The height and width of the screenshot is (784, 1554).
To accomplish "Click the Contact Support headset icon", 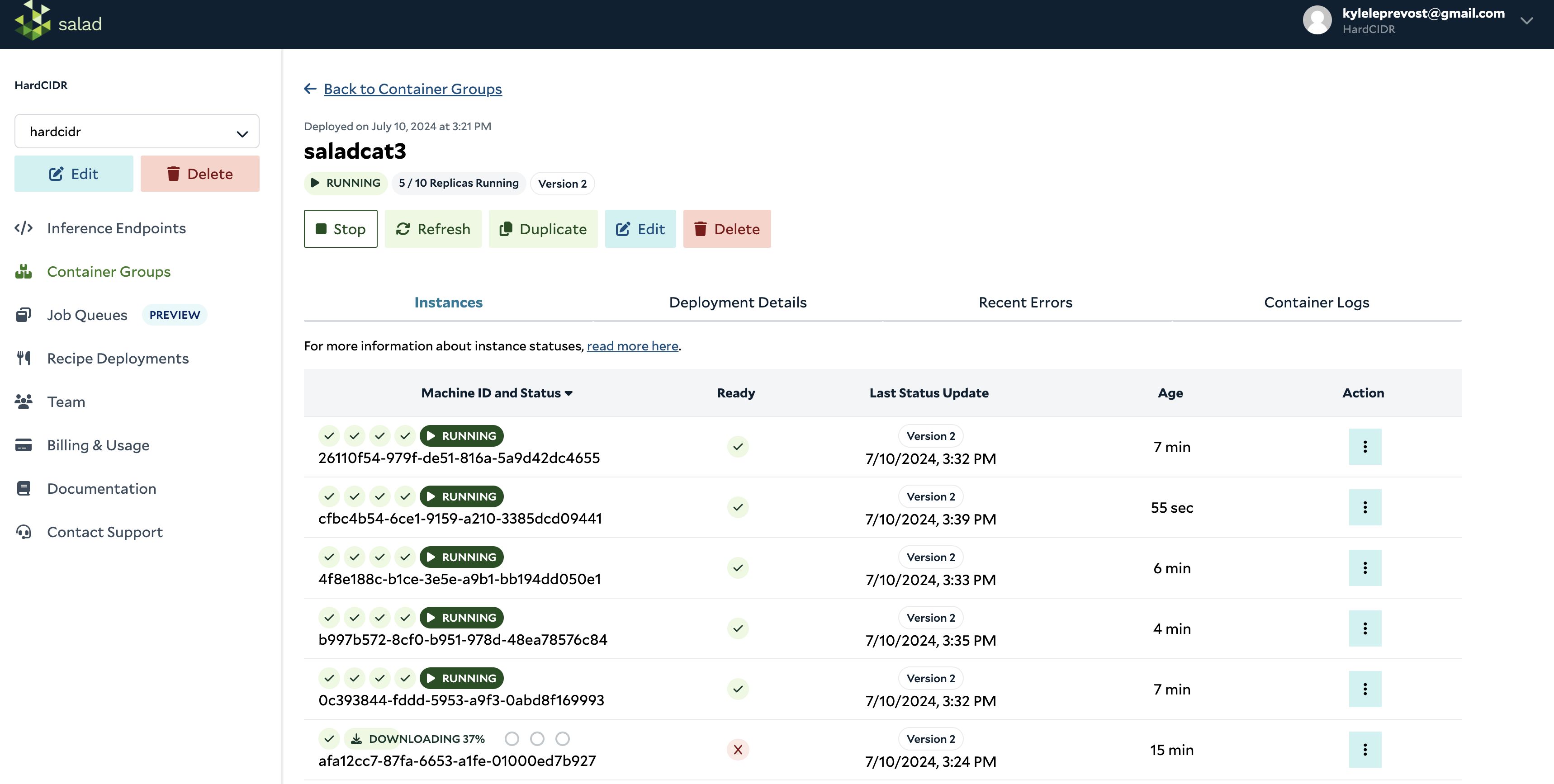I will click(x=24, y=532).
